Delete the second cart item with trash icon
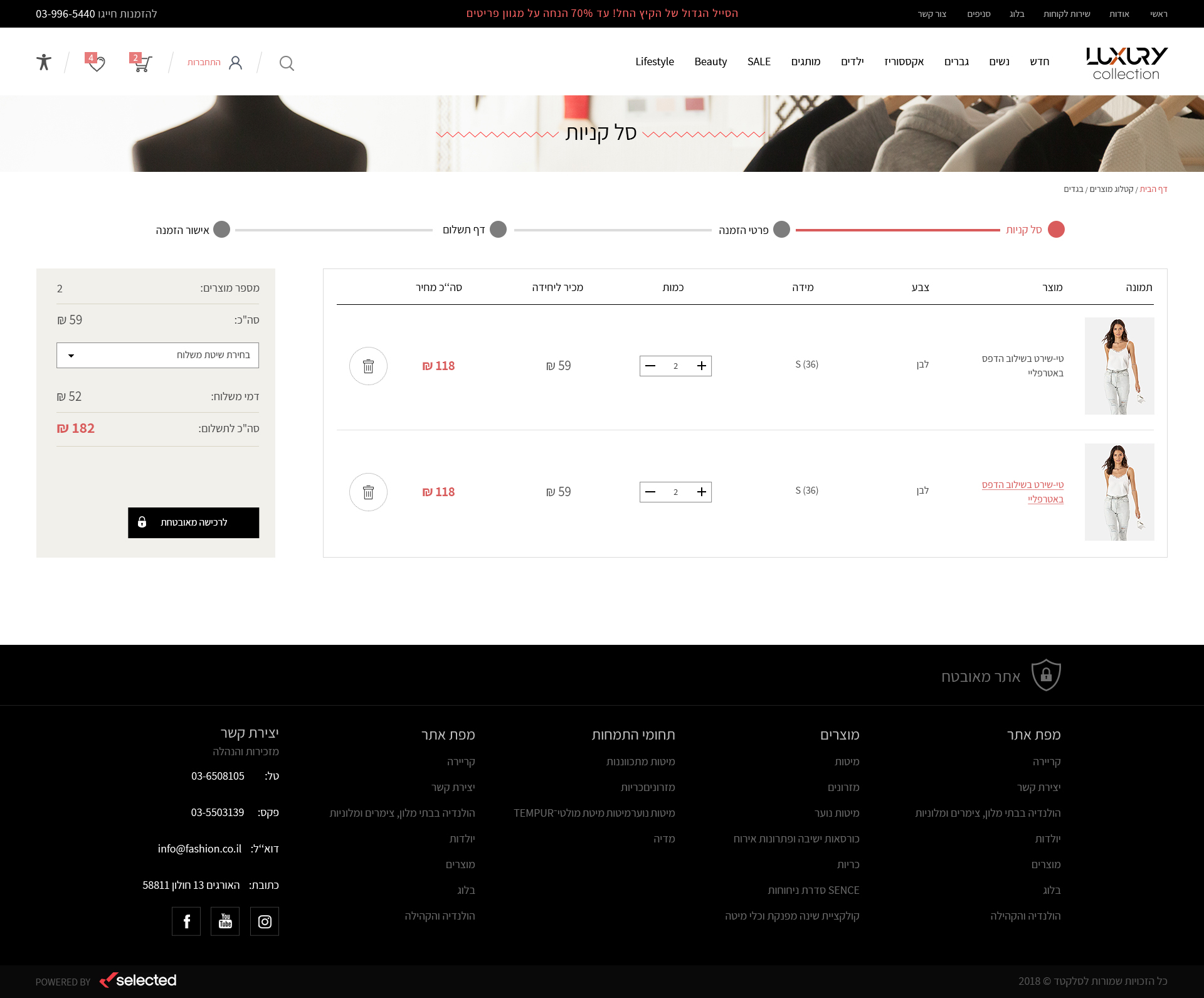The image size is (1204, 998). pyautogui.click(x=368, y=492)
